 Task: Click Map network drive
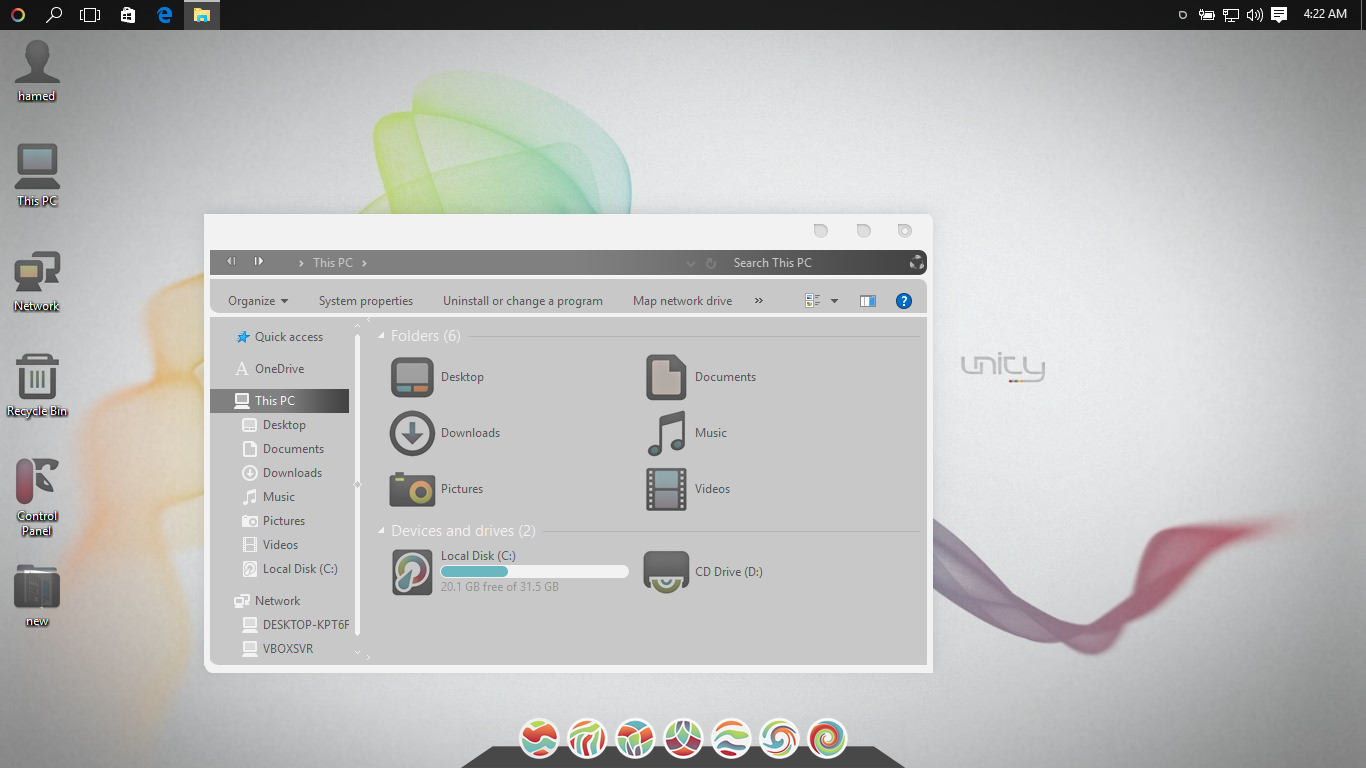pyautogui.click(x=682, y=301)
